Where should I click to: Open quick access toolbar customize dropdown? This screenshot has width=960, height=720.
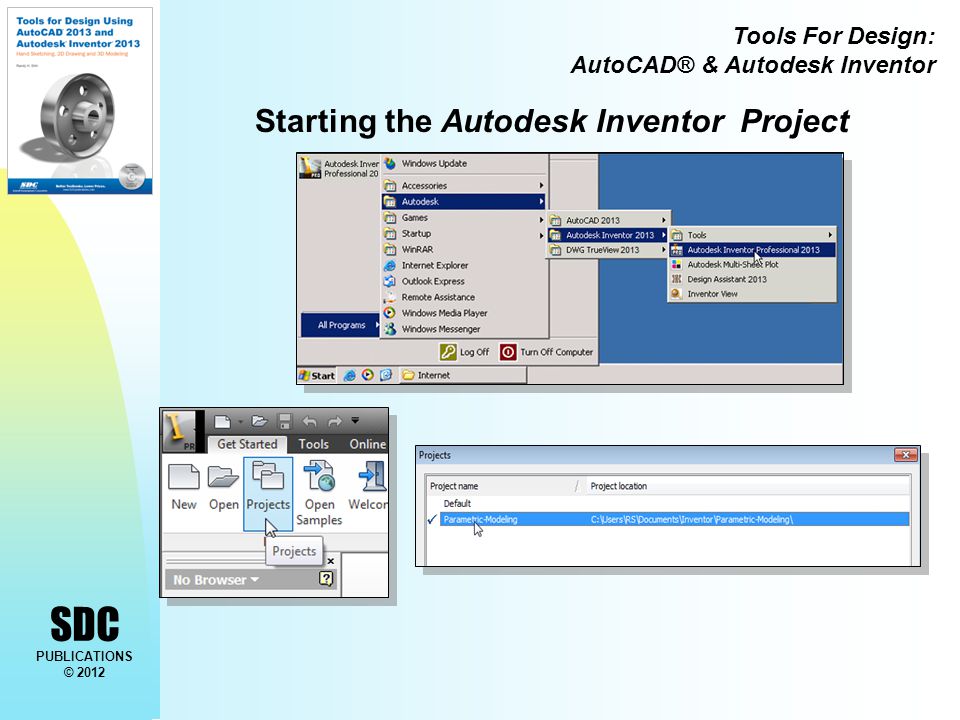pyautogui.click(x=355, y=421)
